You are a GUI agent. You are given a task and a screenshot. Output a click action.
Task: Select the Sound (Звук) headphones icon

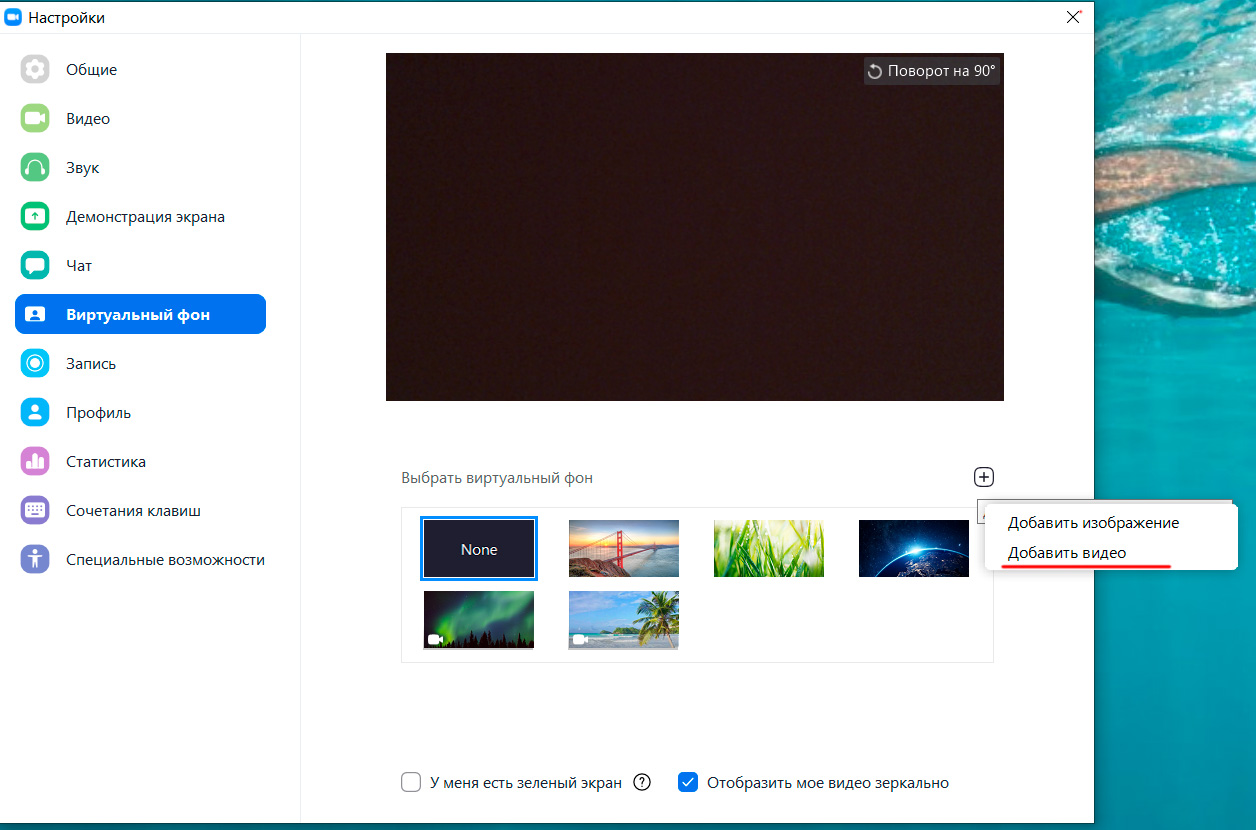[x=35, y=168]
